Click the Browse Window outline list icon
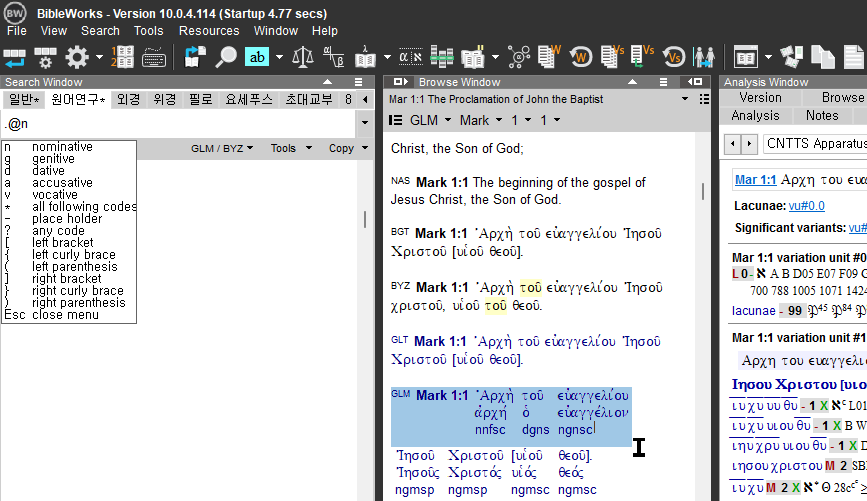 point(704,99)
